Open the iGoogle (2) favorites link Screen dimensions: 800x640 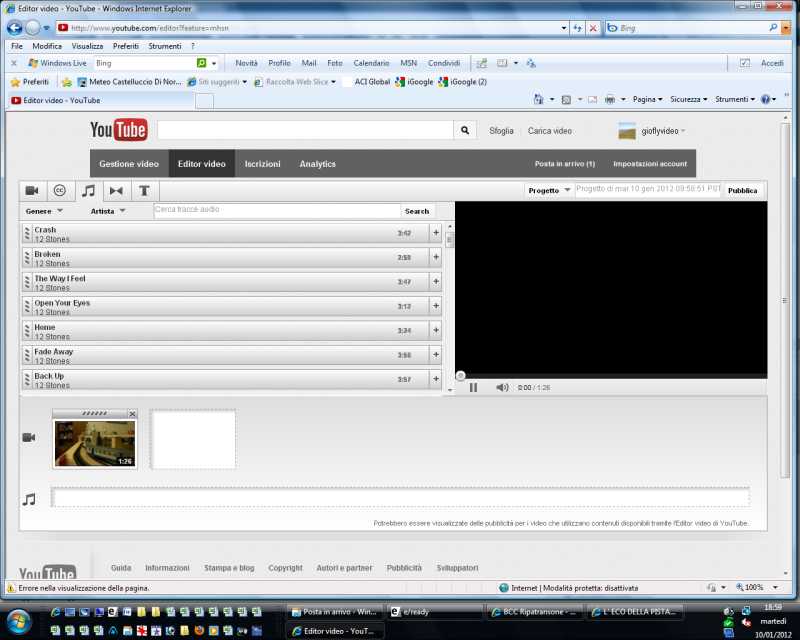click(x=463, y=82)
